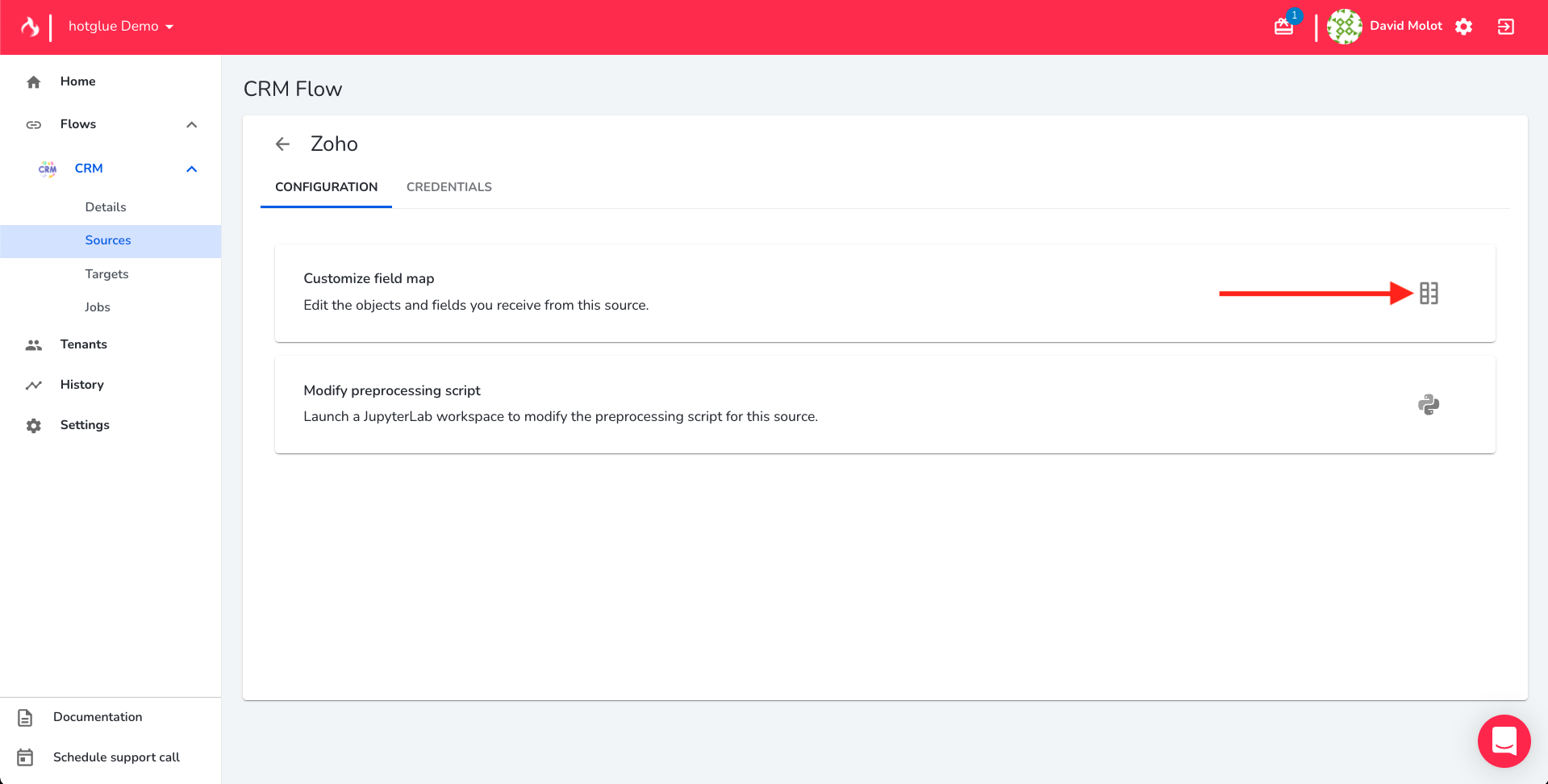Open Settings from the sidebar
This screenshot has height=784, width=1548.
coord(85,425)
